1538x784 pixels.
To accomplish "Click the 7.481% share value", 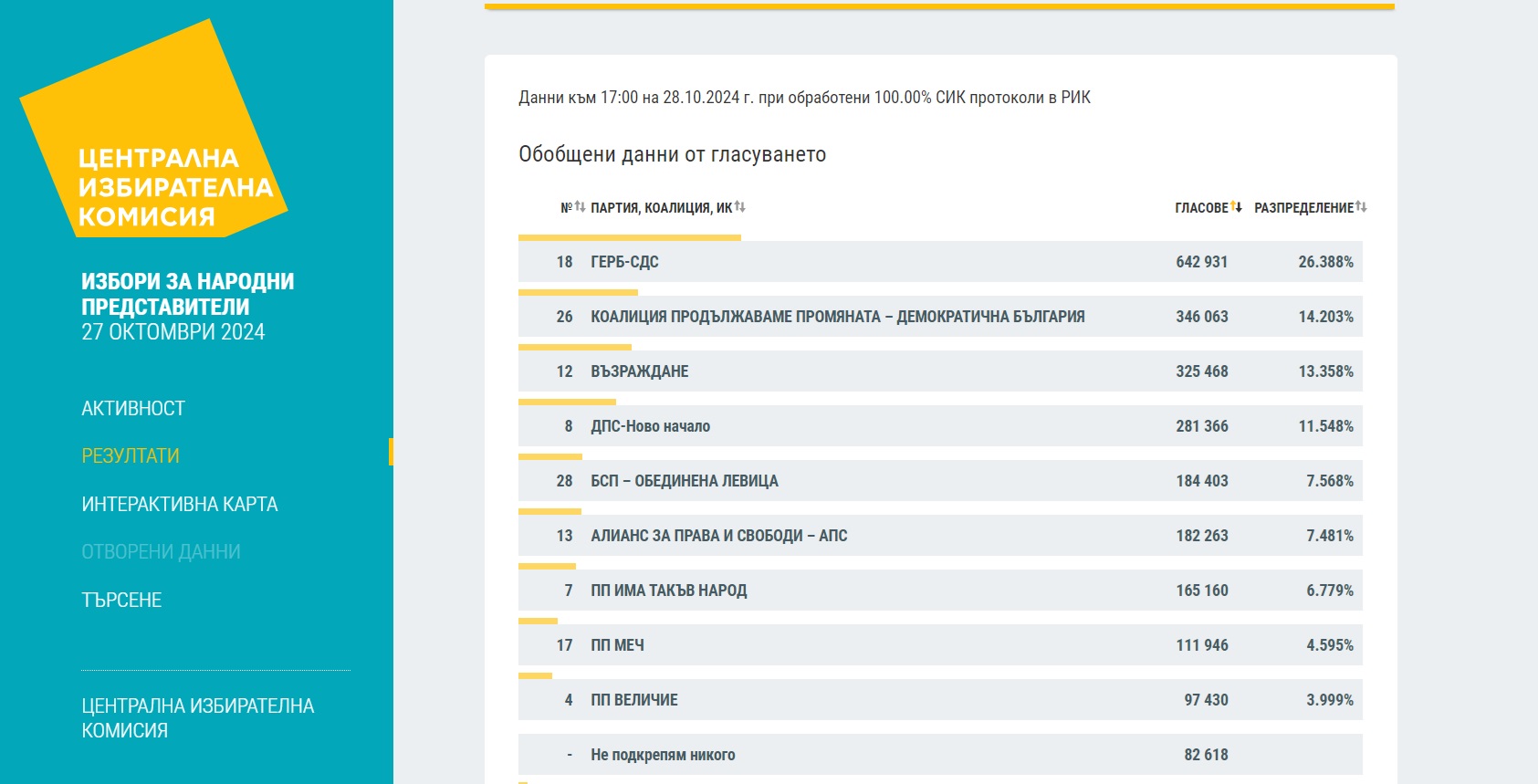I will click(x=1329, y=536).
